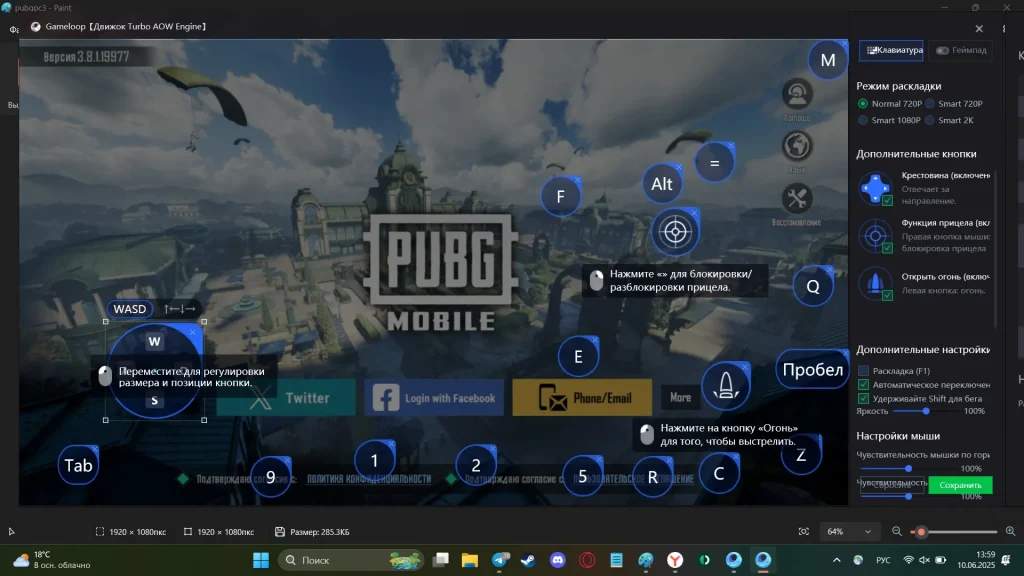Image resolution: width=1024 pixels, height=576 pixels.
Task: Click Login with Facebook button
Action: point(434,398)
